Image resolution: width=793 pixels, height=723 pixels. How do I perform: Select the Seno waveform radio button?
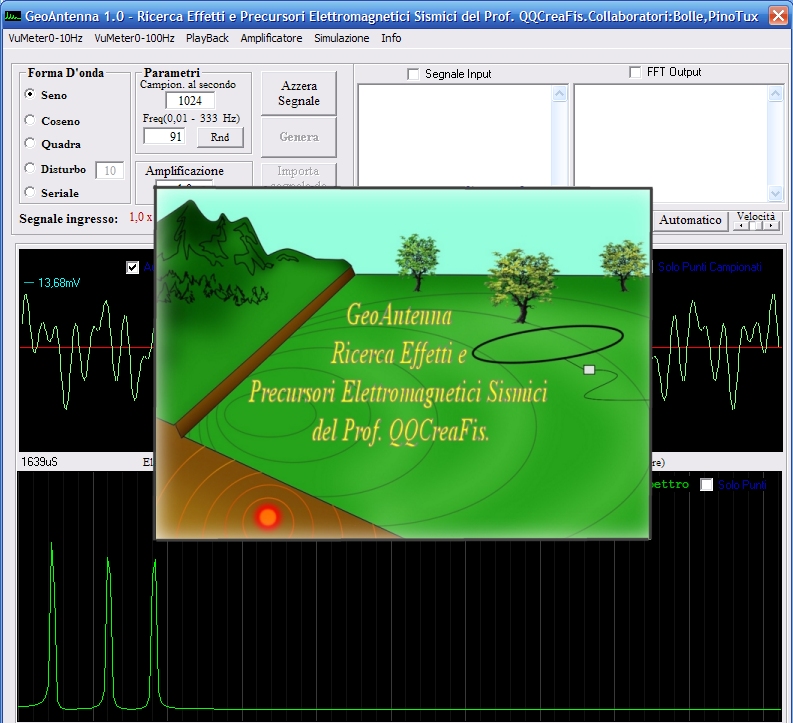[30, 95]
